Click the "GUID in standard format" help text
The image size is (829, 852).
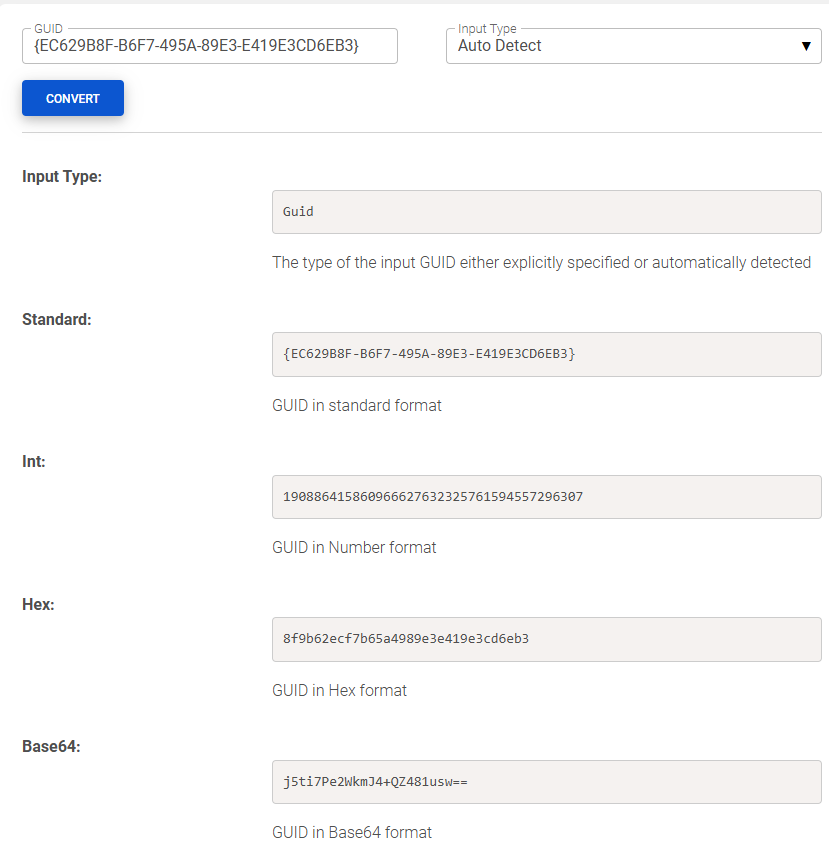[357, 406]
